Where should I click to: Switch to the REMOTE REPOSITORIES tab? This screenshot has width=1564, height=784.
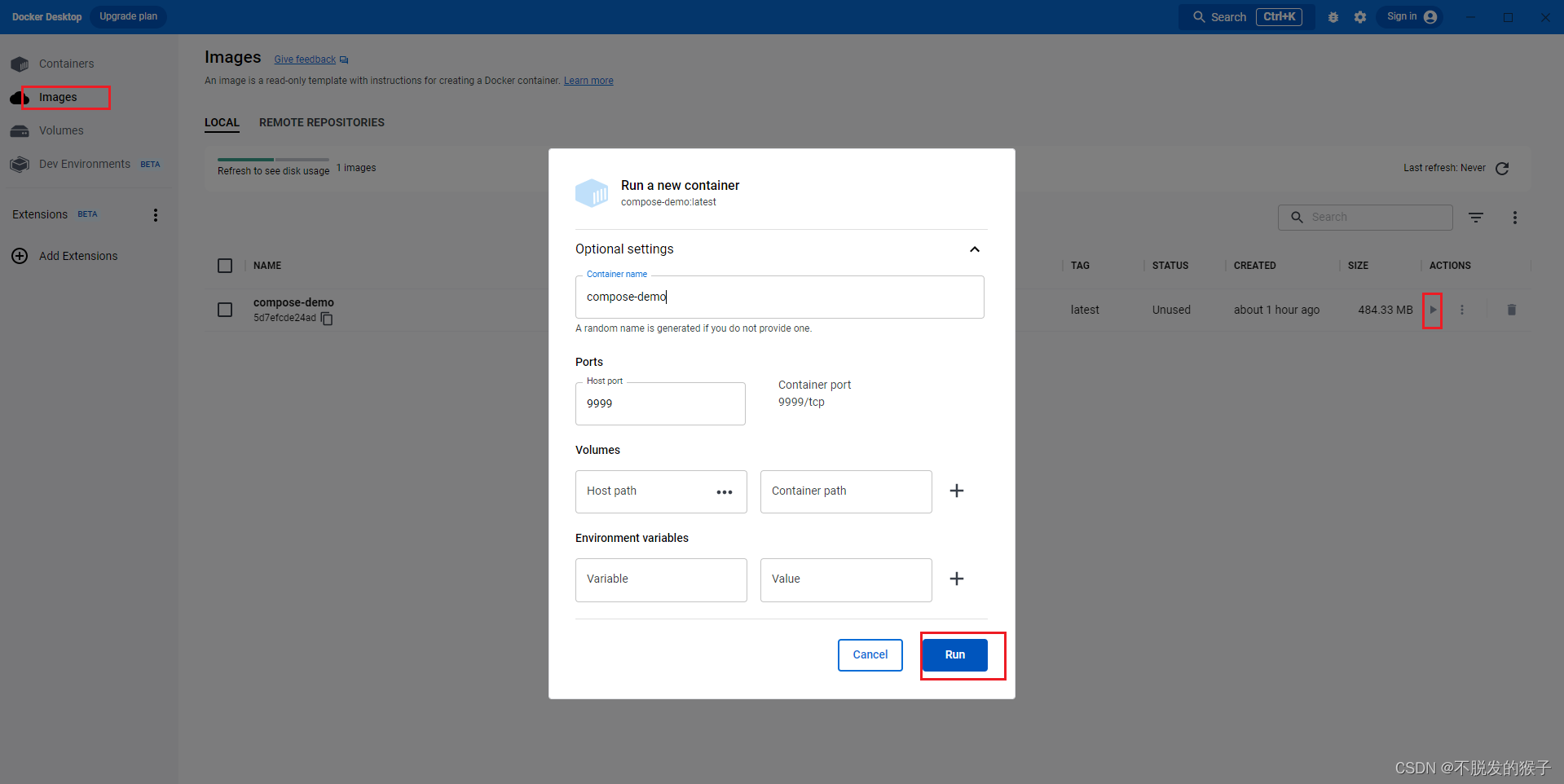[322, 122]
